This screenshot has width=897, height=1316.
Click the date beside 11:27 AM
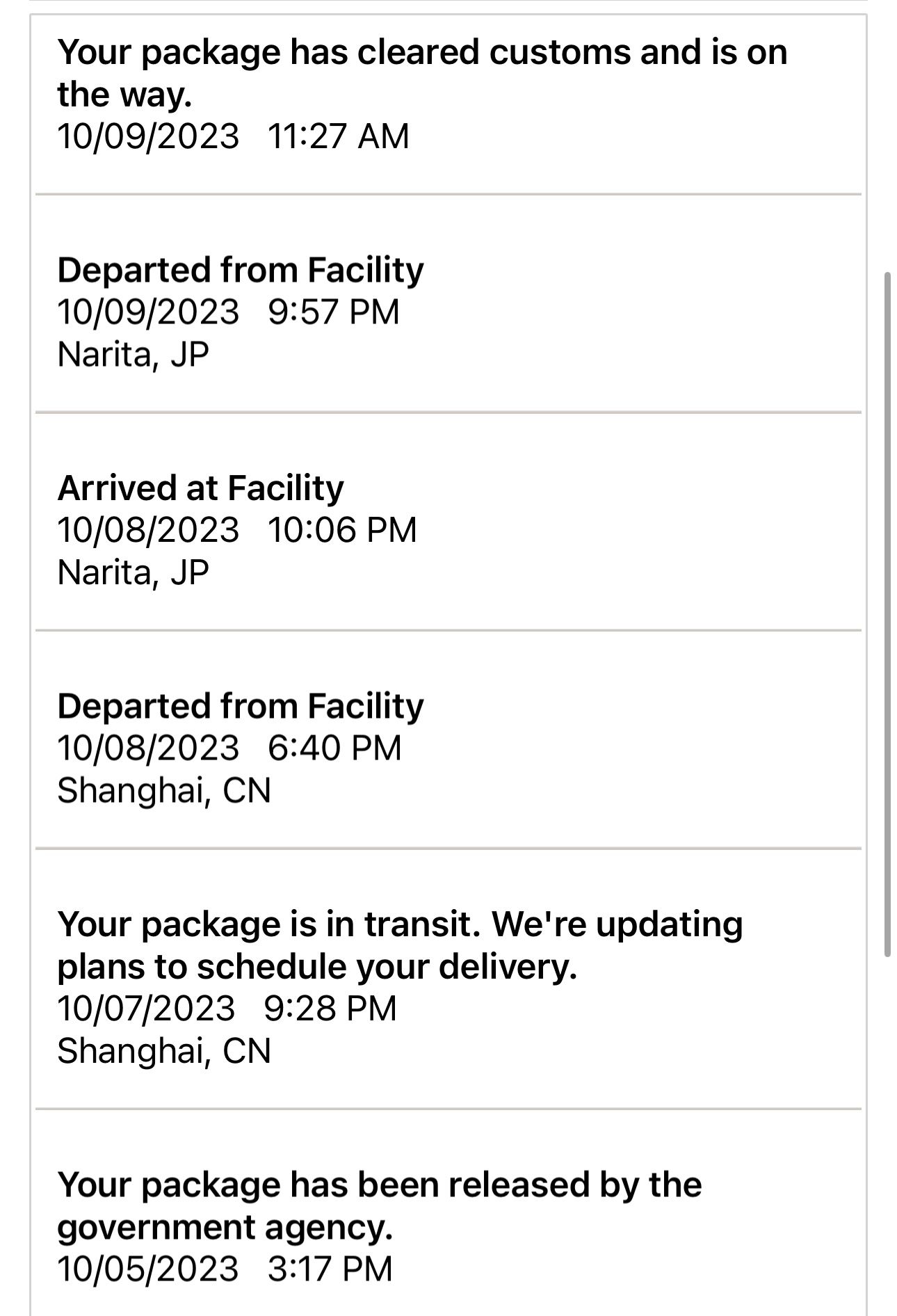click(x=148, y=136)
